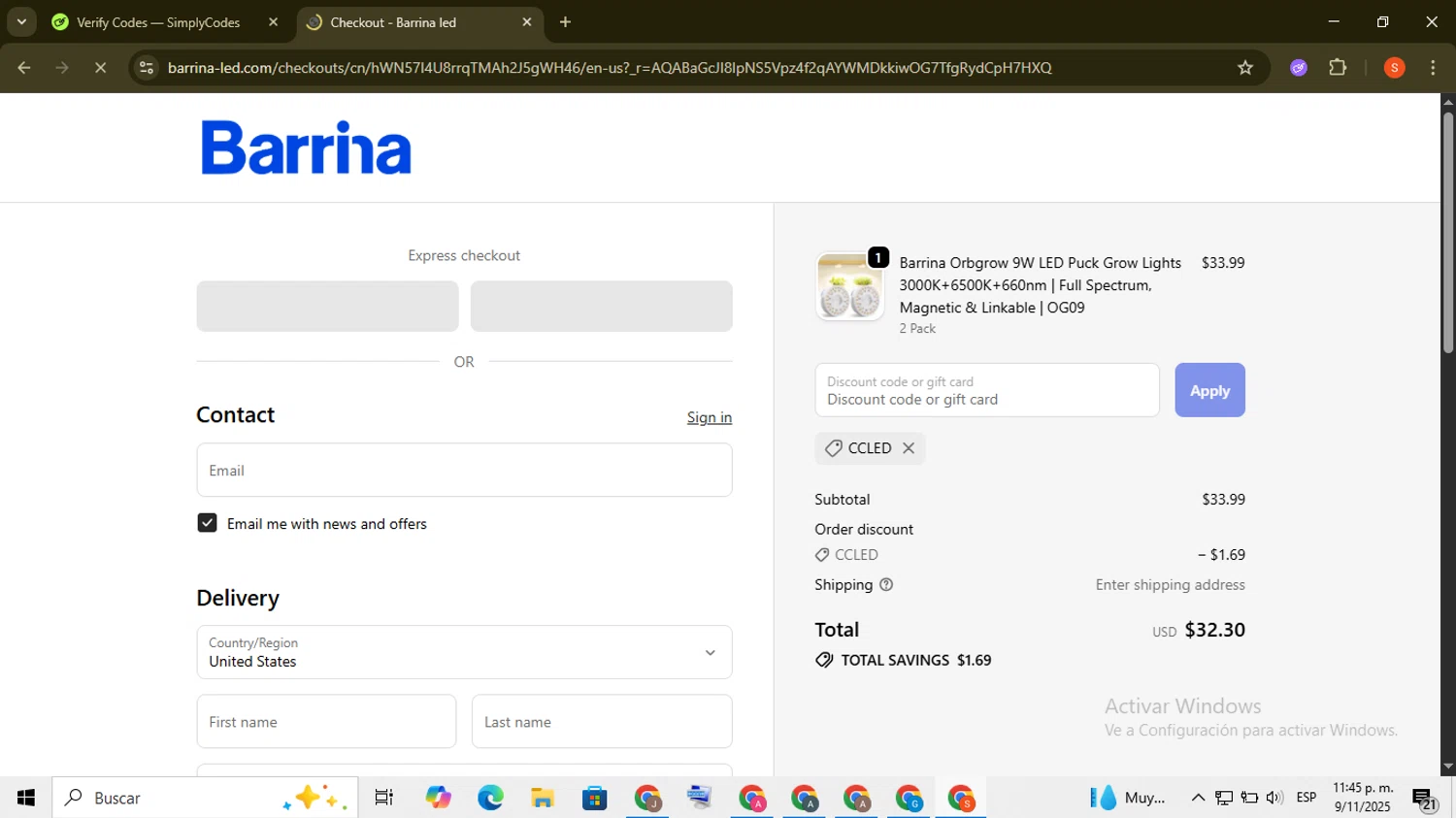Open the browser extensions puzzle icon
The width and height of the screenshot is (1456, 818).
(1338, 68)
